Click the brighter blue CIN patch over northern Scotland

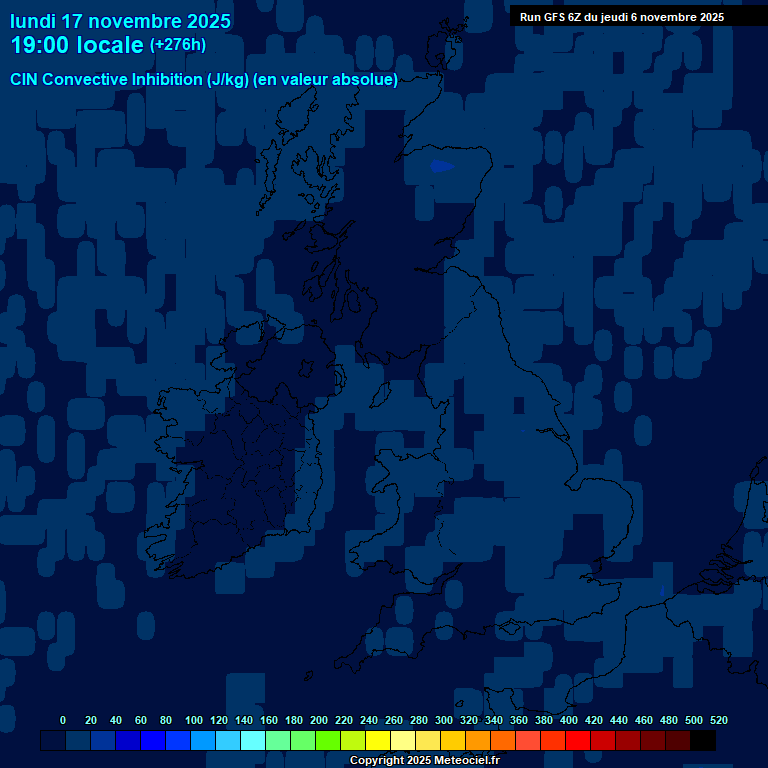(x=441, y=166)
